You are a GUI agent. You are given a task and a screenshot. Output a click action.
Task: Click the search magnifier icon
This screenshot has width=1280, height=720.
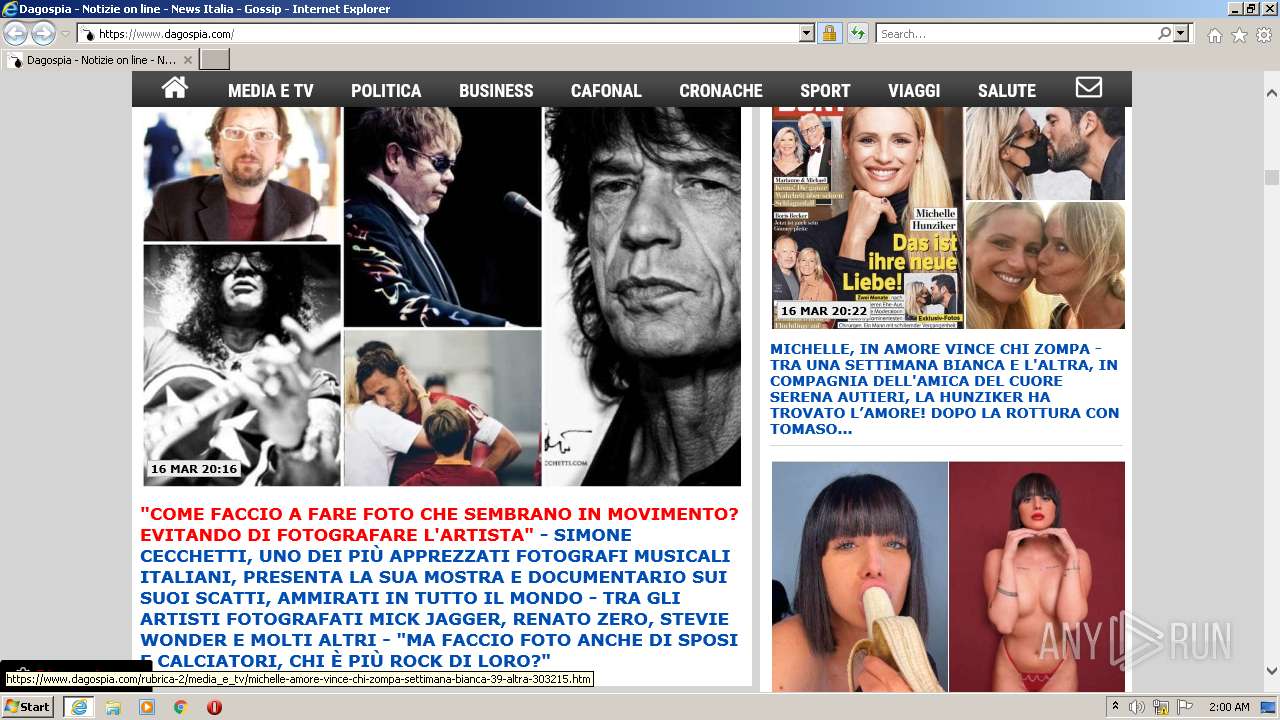pyautogui.click(x=1164, y=33)
